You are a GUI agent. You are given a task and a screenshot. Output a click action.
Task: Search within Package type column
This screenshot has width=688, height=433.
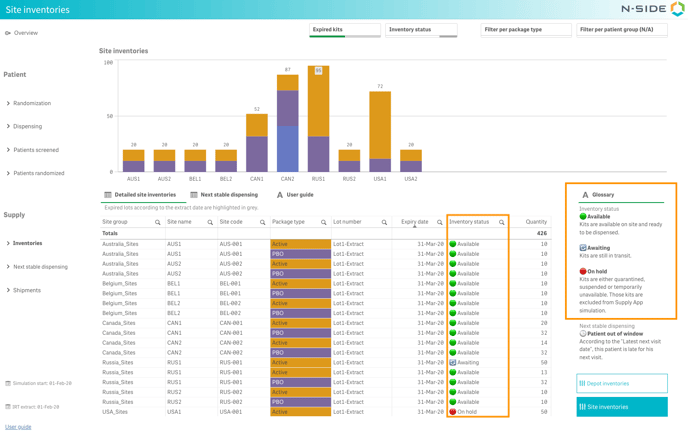click(323, 222)
